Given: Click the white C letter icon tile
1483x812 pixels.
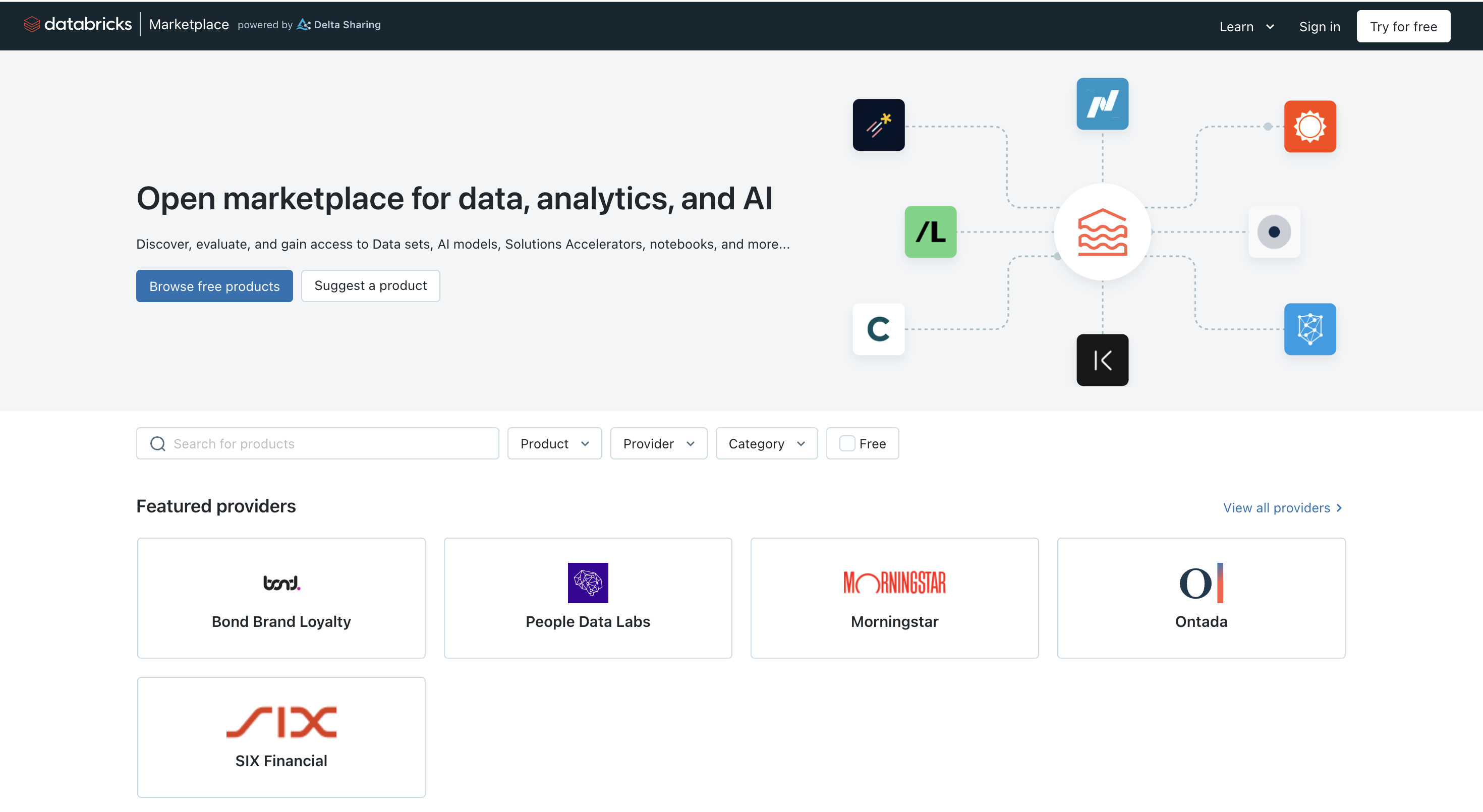Looking at the screenshot, I should click(x=878, y=329).
